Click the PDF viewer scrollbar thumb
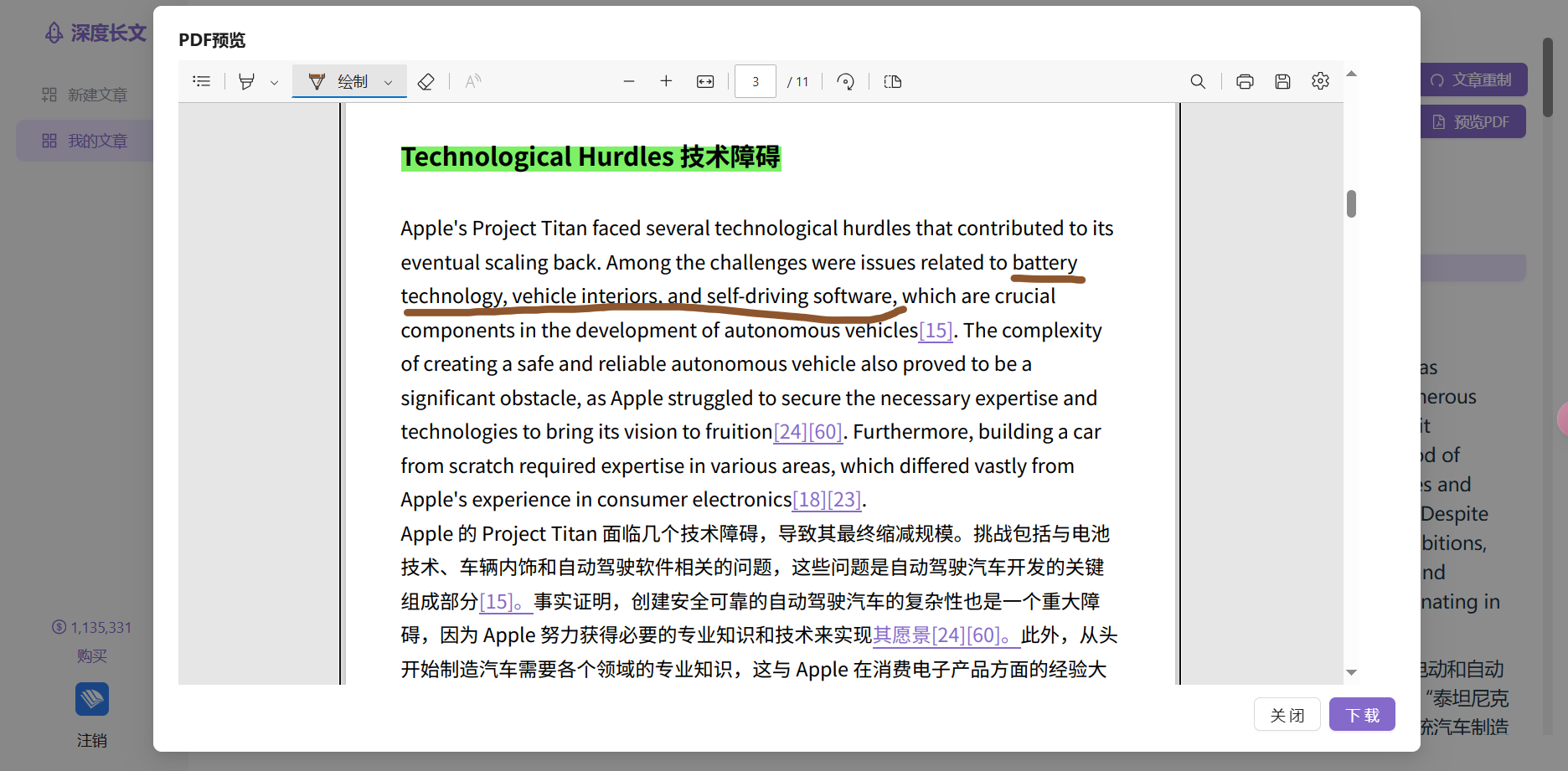1568x771 pixels. click(x=1351, y=203)
